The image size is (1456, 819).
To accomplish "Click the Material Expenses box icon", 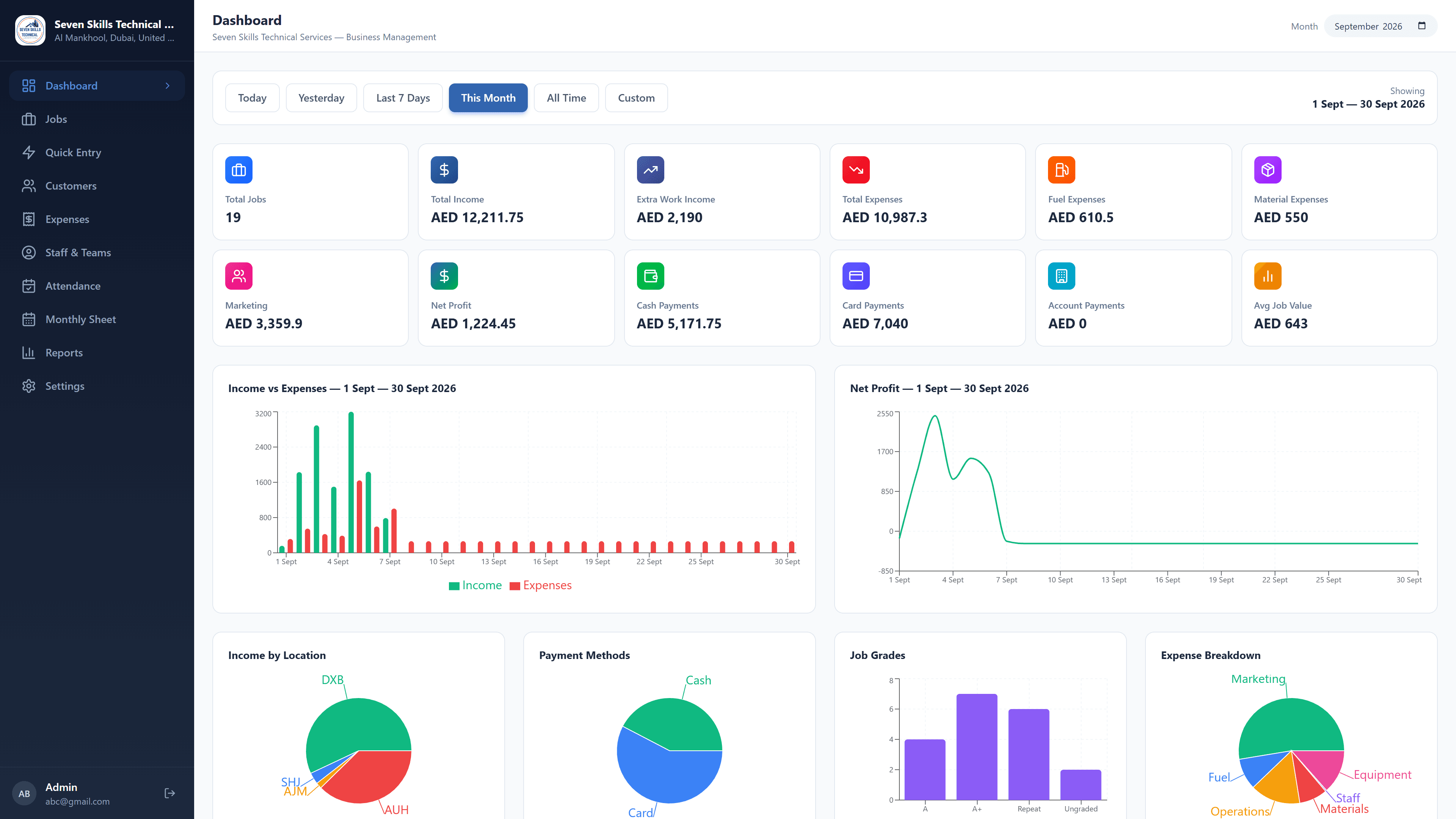I will pos(1267,169).
